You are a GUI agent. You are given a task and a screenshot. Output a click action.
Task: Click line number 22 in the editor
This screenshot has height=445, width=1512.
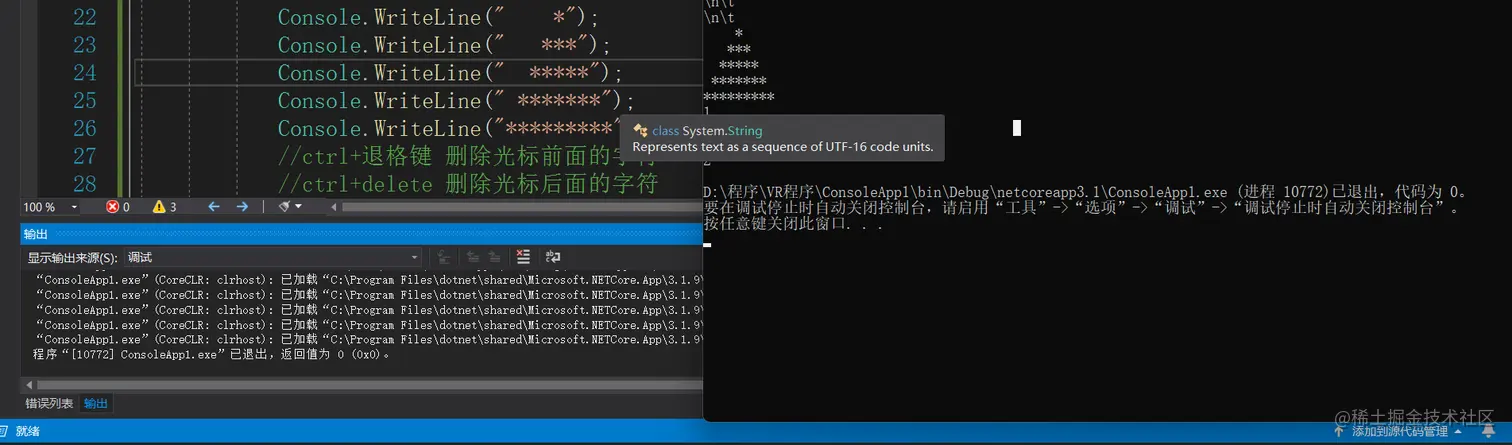[x=85, y=17]
